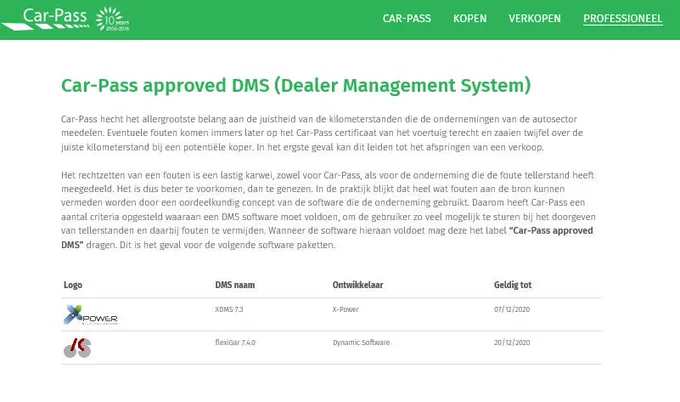Click the X-Power logo in the table
The width and height of the screenshot is (680, 402).
point(91,315)
